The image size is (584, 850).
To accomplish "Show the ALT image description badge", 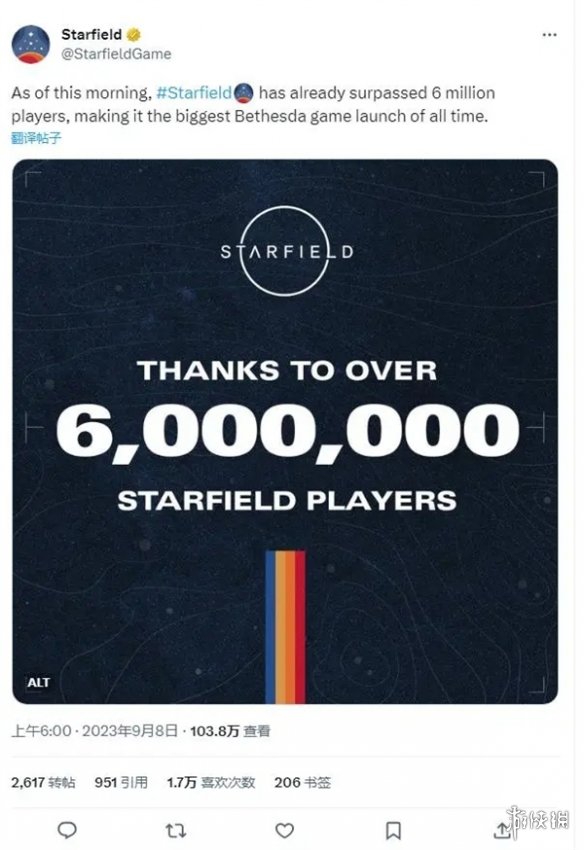I will point(38,682).
